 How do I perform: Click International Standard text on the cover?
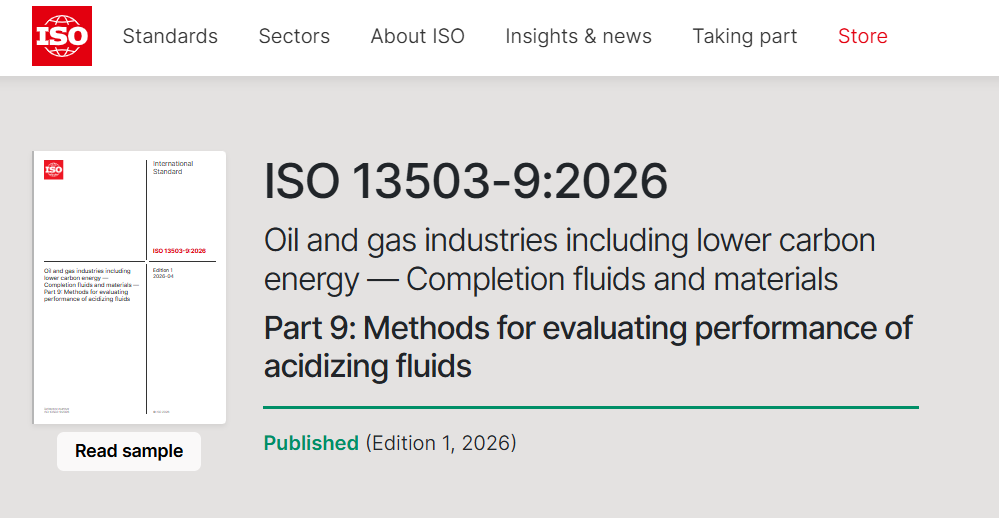click(x=173, y=167)
